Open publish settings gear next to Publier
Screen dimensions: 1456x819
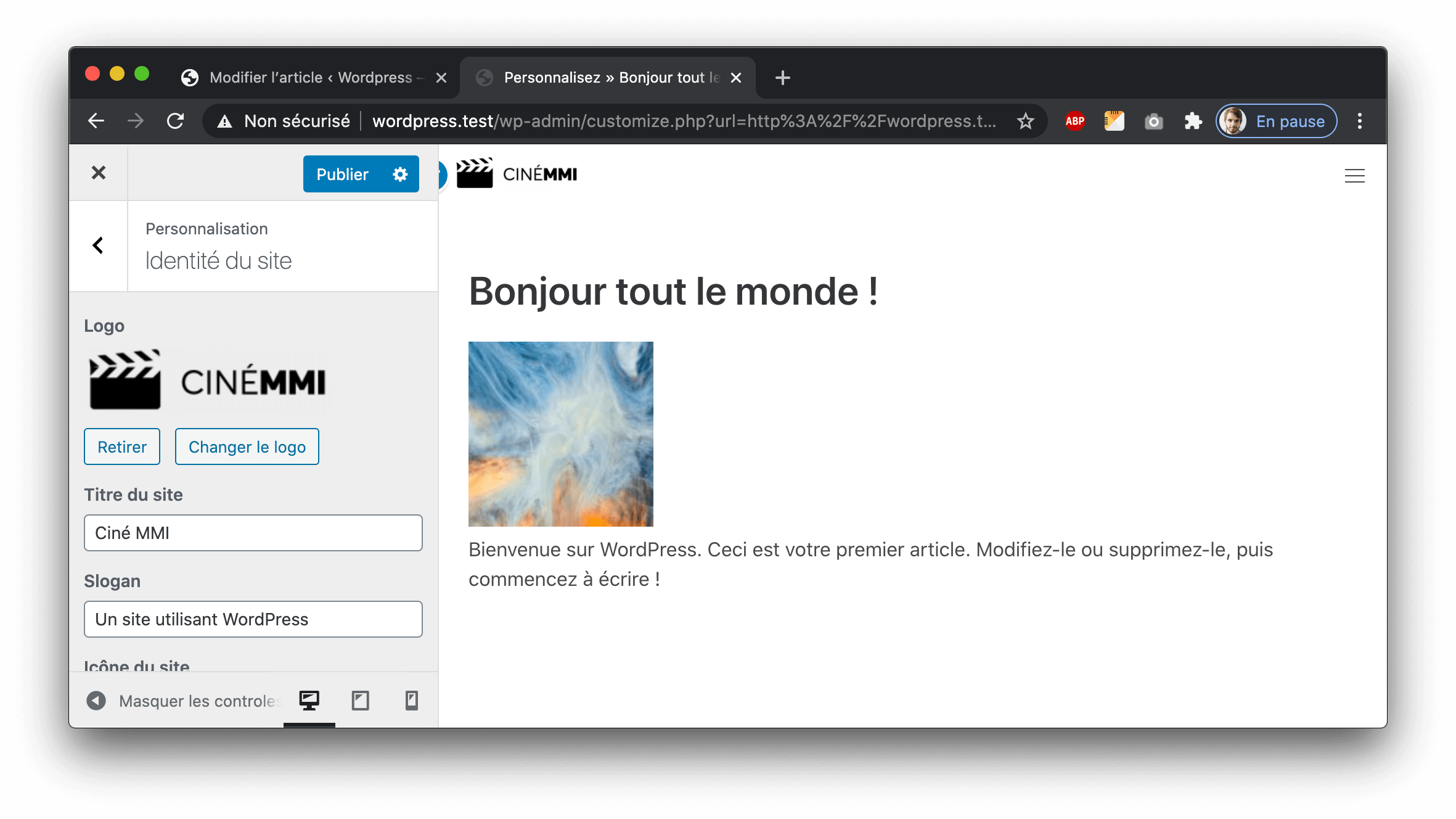400,175
